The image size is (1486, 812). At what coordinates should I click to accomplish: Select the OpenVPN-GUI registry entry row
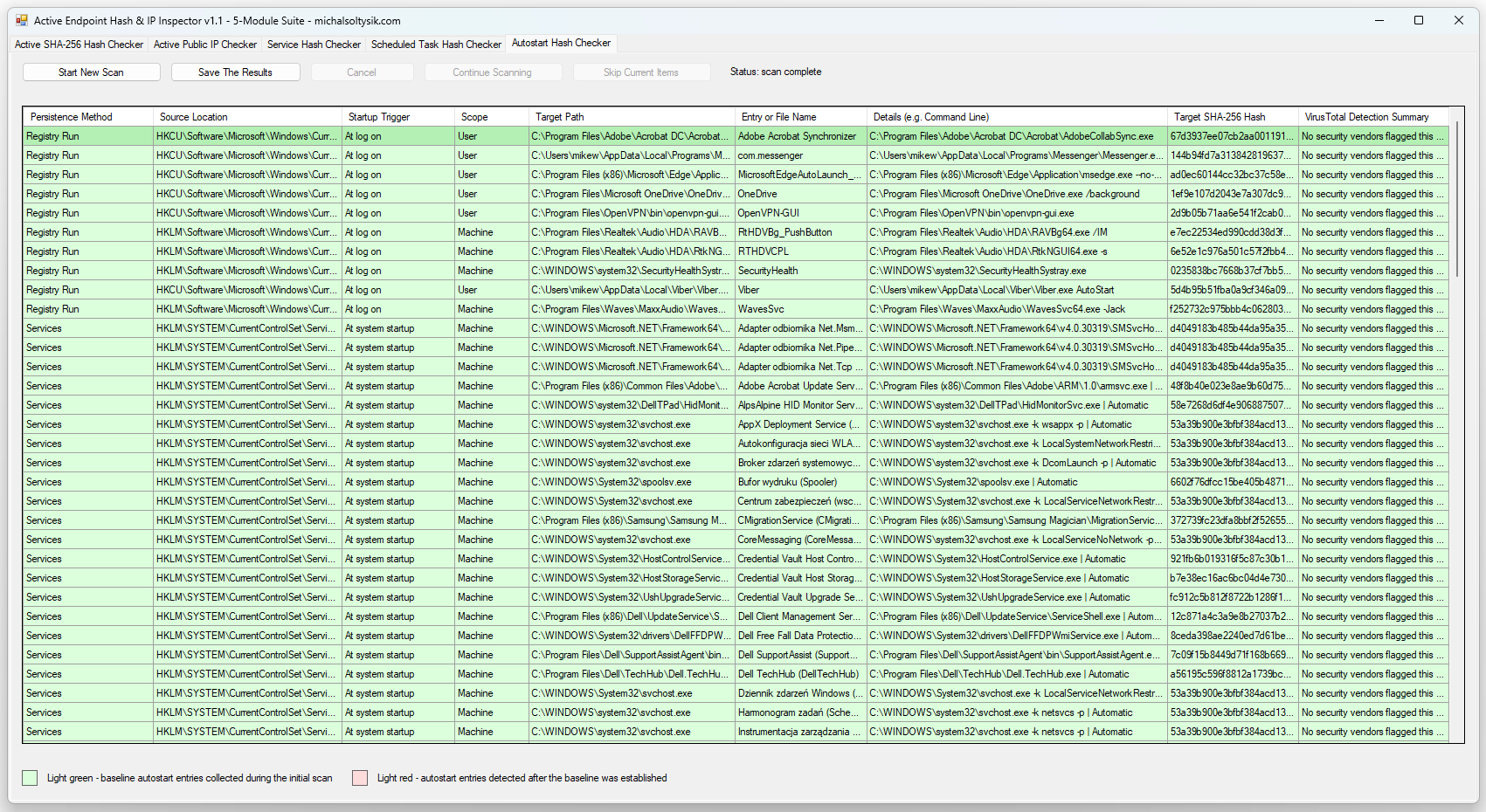[x=769, y=213]
